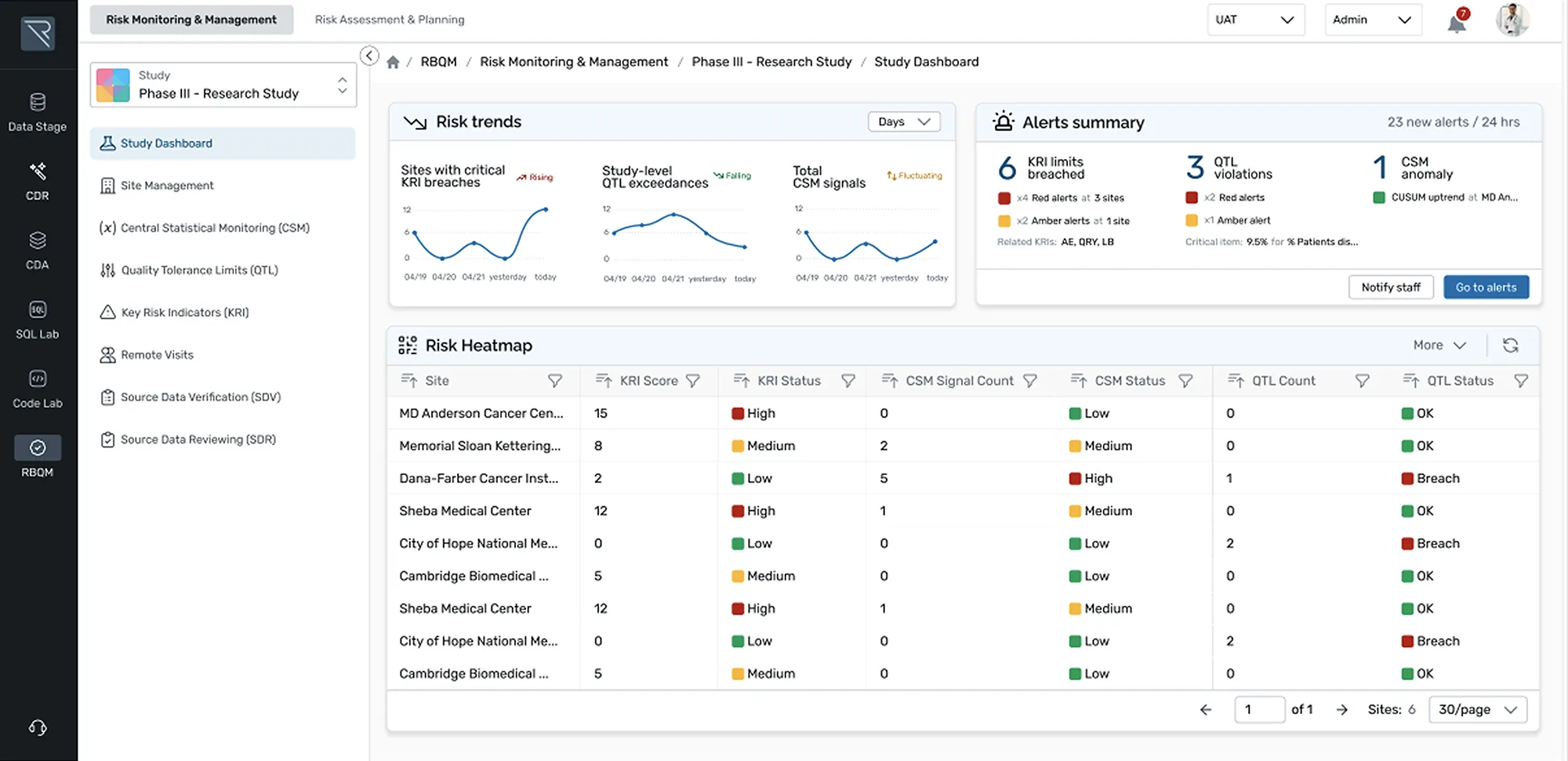Click the Notify staff button
The height and width of the screenshot is (761, 1568).
pos(1391,287)
